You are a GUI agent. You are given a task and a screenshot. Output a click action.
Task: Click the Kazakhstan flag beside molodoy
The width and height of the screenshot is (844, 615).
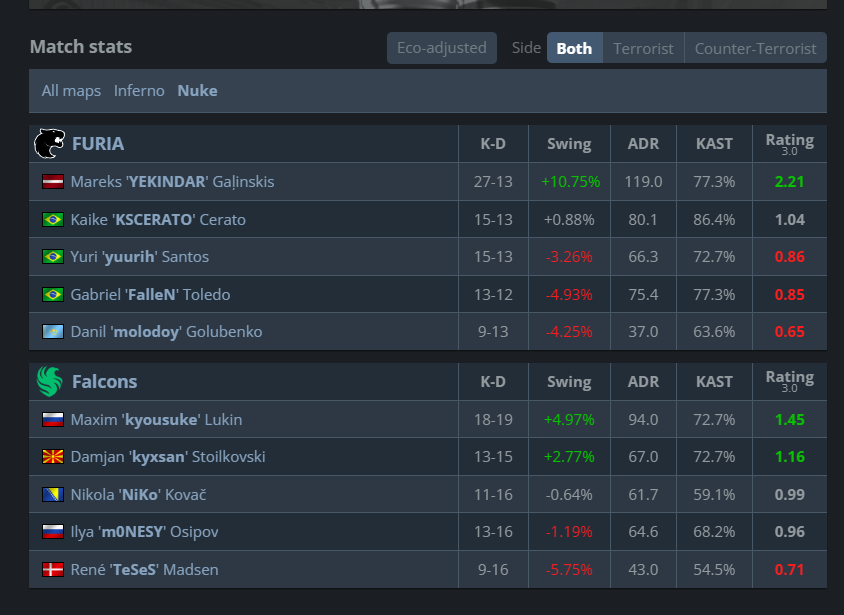53,331
